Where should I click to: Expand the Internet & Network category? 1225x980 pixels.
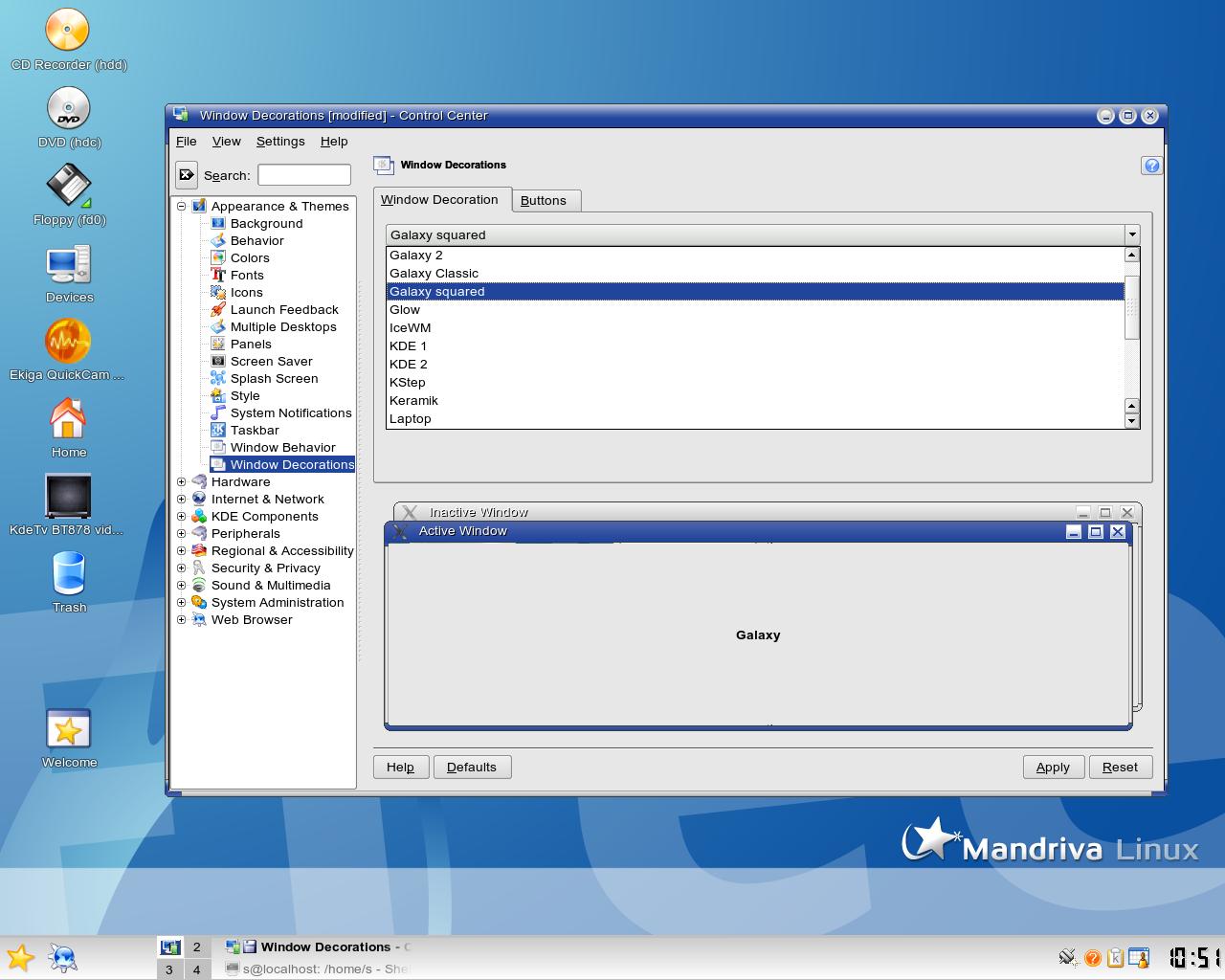(181, 499)
